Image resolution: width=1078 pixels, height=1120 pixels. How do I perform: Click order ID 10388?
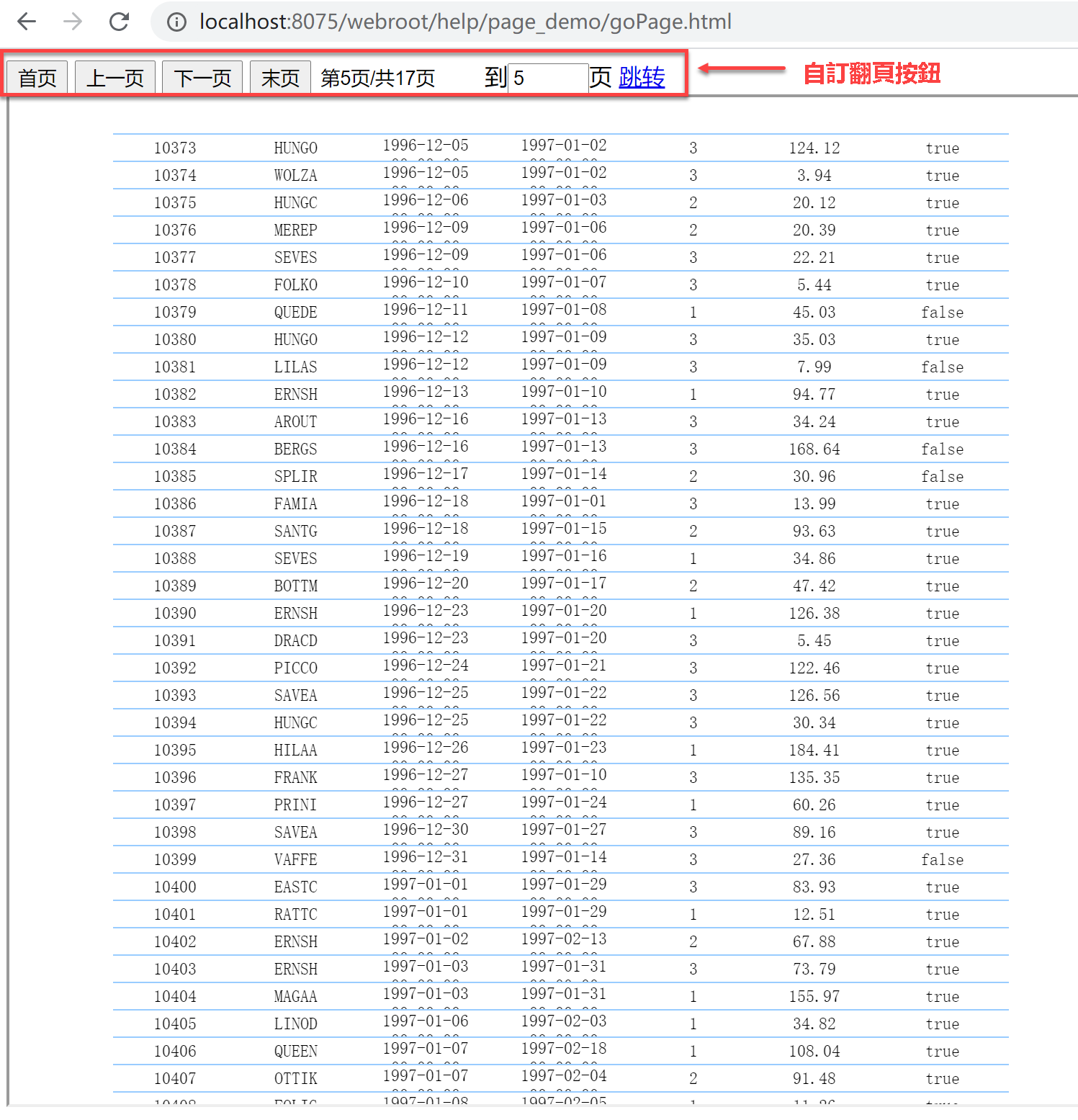[175, 559]
